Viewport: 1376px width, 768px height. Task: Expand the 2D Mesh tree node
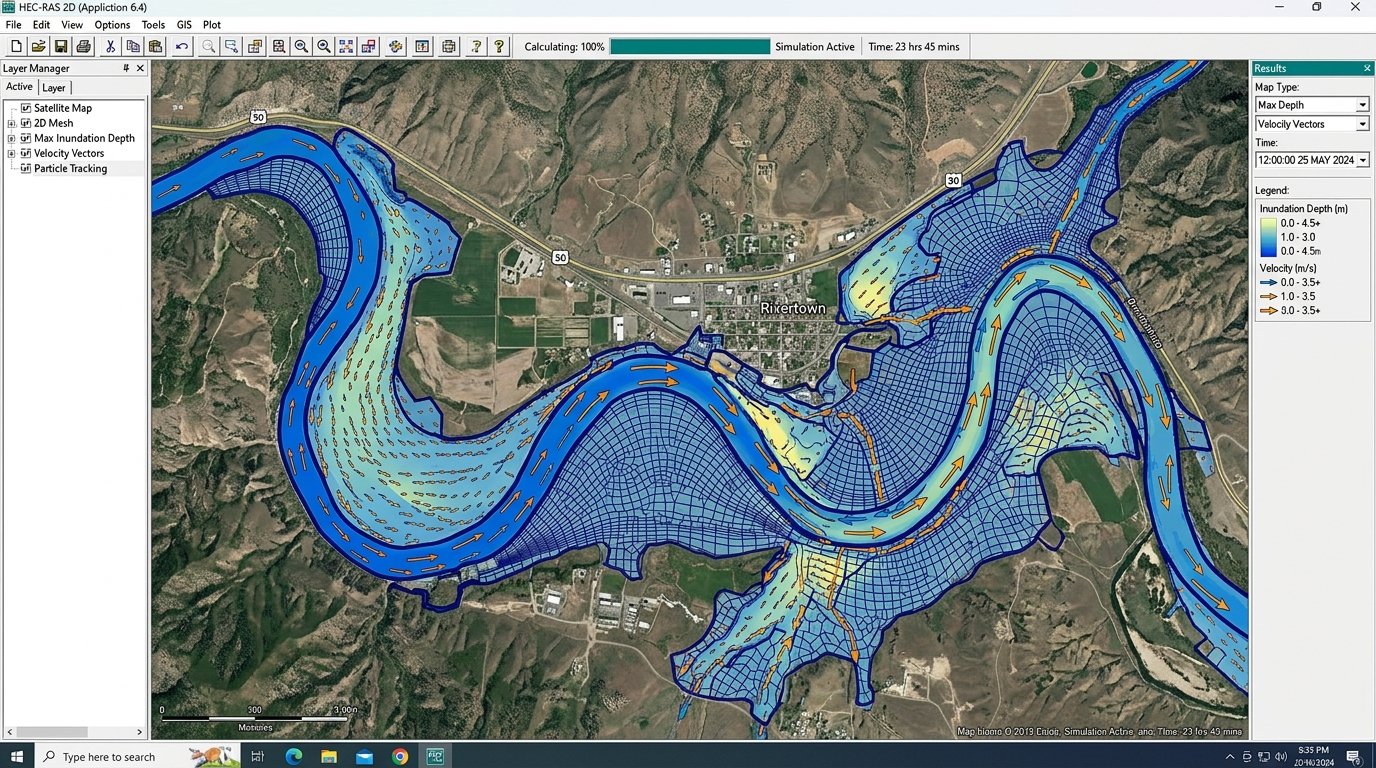(x=12, y=123)
